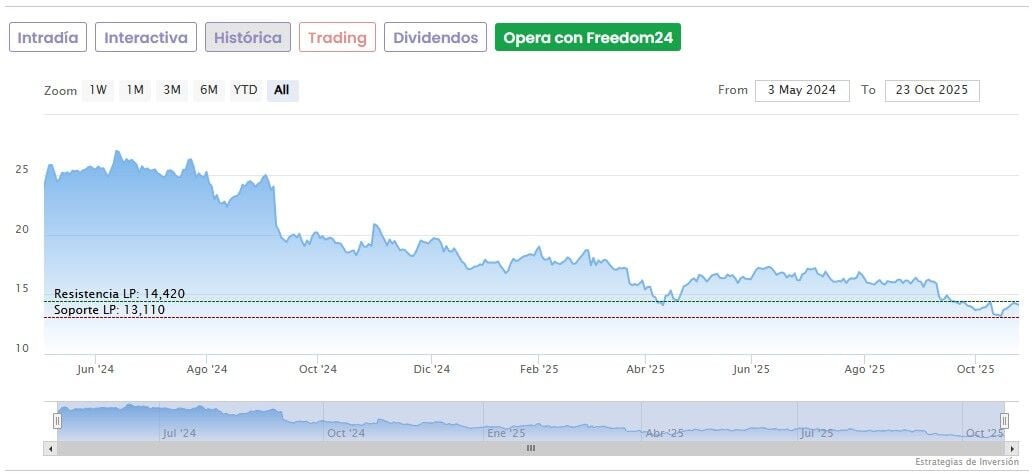Click the scrollbar left arrow
1035x474 pixels.
(x=50, y=449)
